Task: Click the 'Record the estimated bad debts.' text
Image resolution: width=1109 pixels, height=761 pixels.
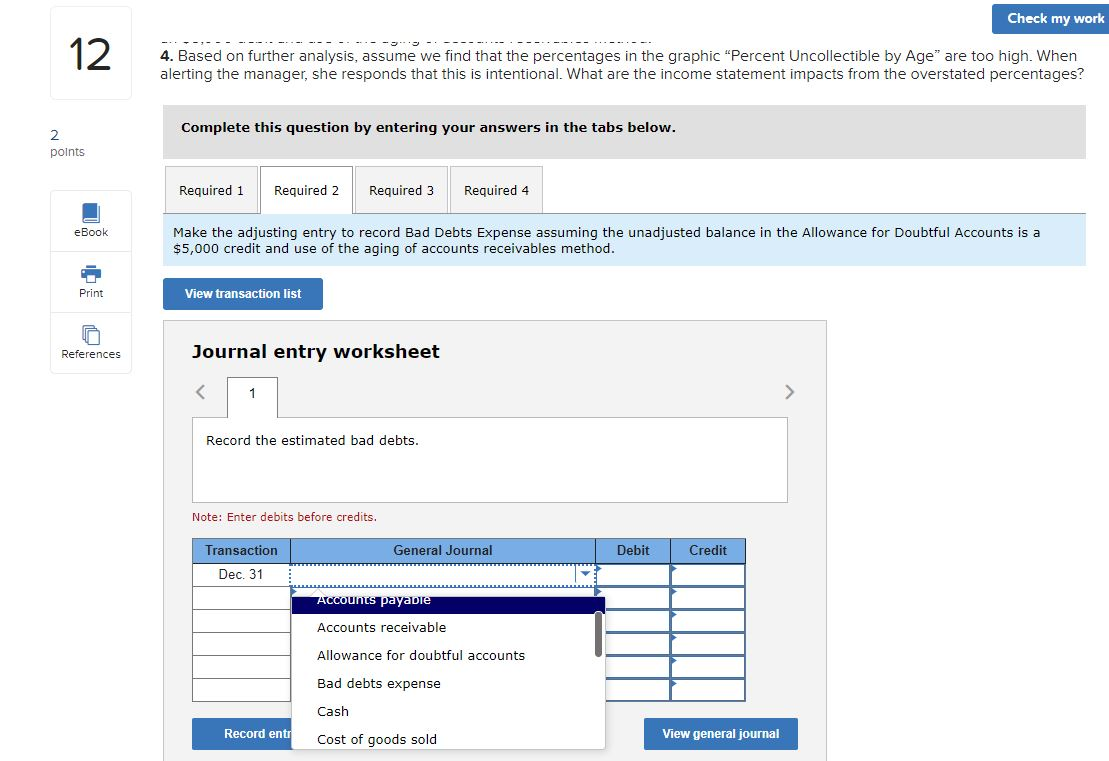Action: 312,441
